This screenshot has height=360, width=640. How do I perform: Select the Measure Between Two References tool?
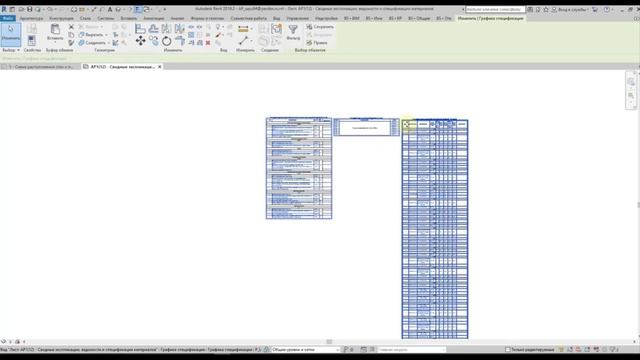tap(243, 40)
